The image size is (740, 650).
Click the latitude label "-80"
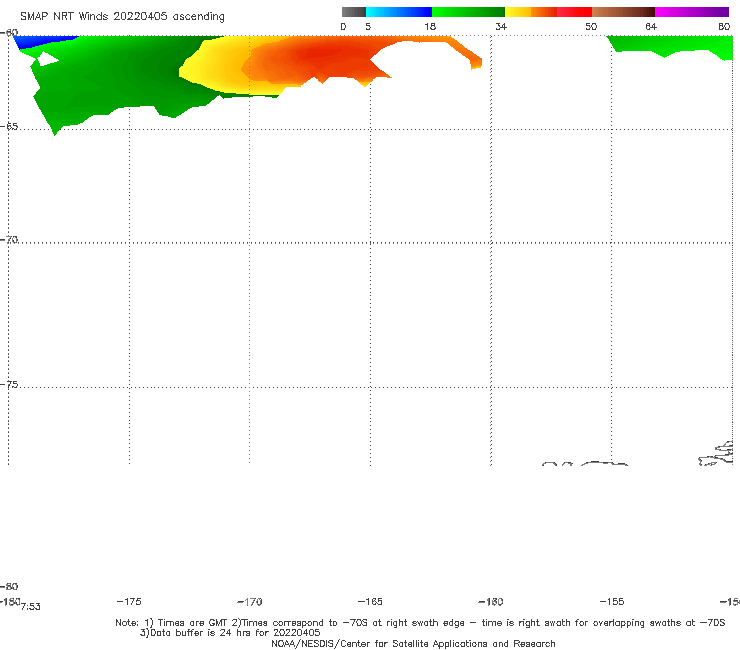pyautogui.click(x=9, y=586)
